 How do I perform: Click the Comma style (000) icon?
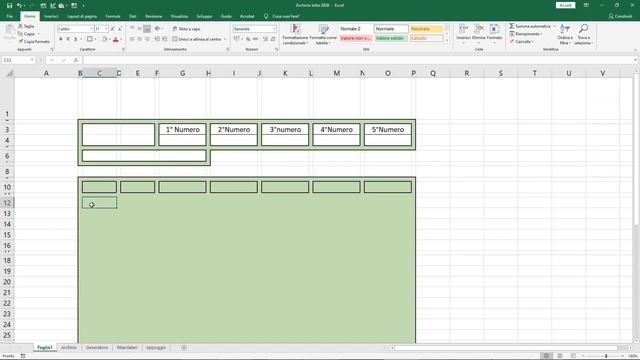click(256, 39)
